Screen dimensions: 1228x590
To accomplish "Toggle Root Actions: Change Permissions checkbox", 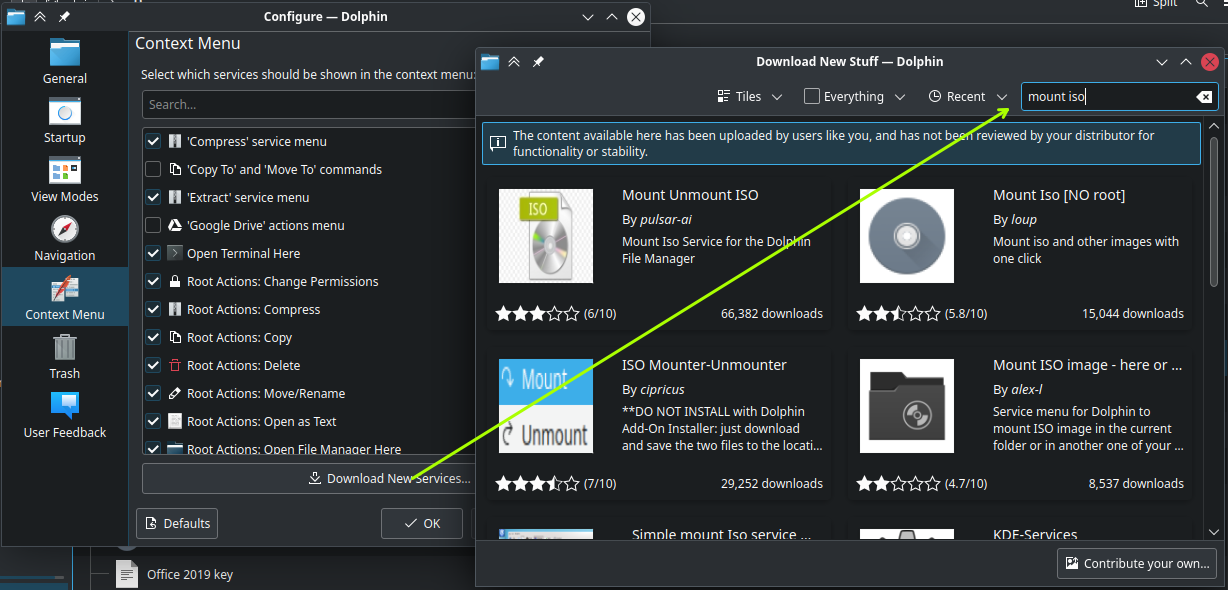I will tap(153, 282).
